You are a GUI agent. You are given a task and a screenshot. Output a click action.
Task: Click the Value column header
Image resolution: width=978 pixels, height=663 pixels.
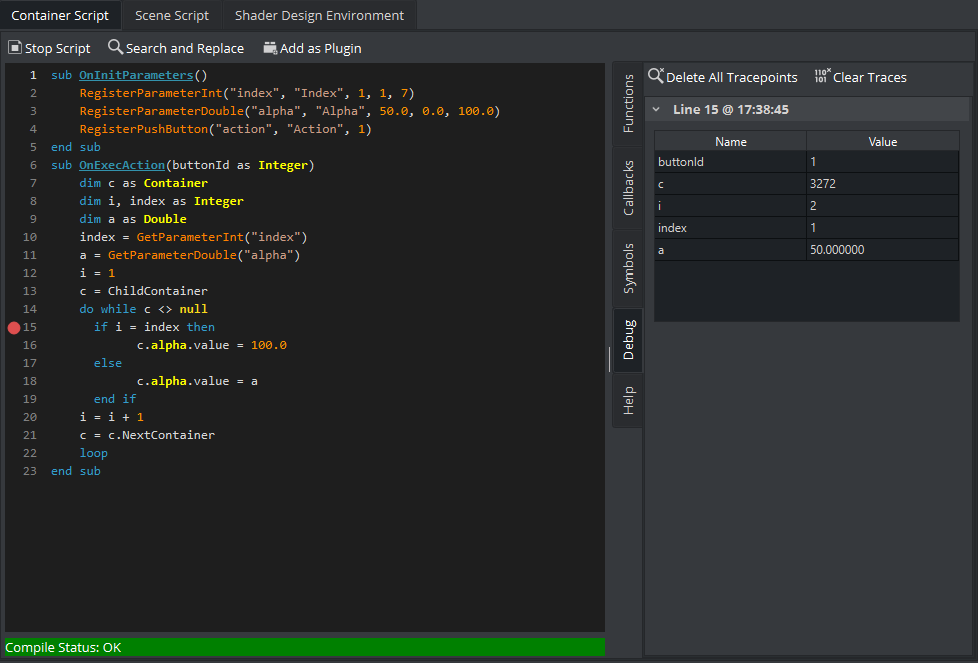coord(882,142)
